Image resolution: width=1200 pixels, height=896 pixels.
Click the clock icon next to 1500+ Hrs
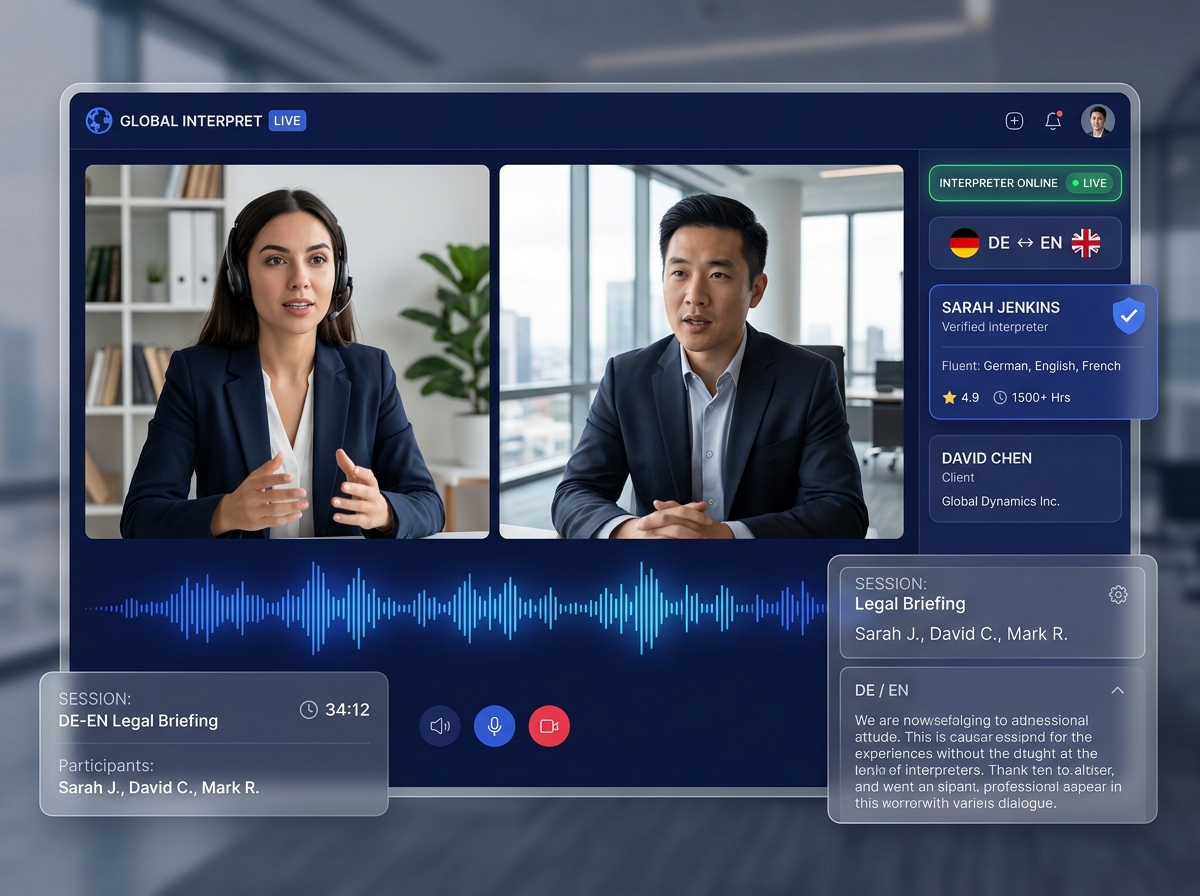pyautogui.click(x=1000, y=397)
